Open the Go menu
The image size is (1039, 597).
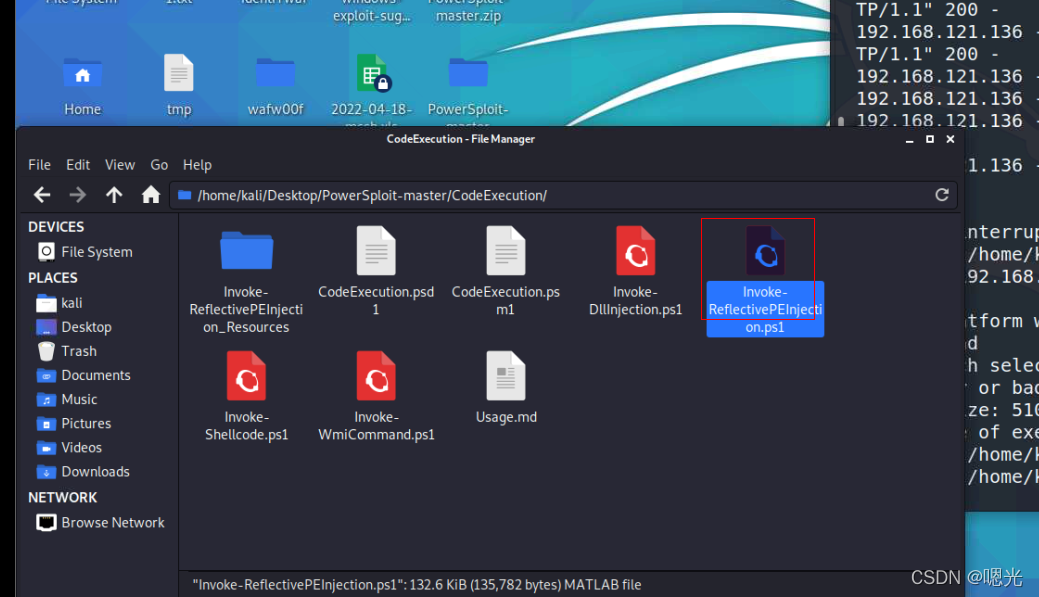(x=159, y=164)
